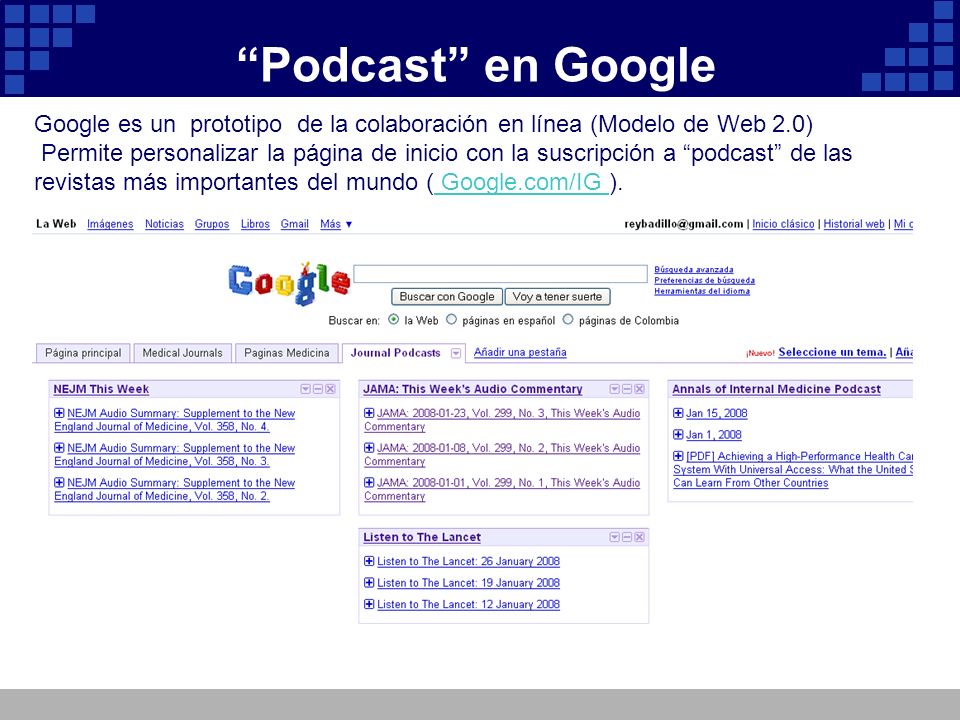
Task: Open Listen to The Lancet 12 January link
Action: pyautogui.click(x=468, y=604)
